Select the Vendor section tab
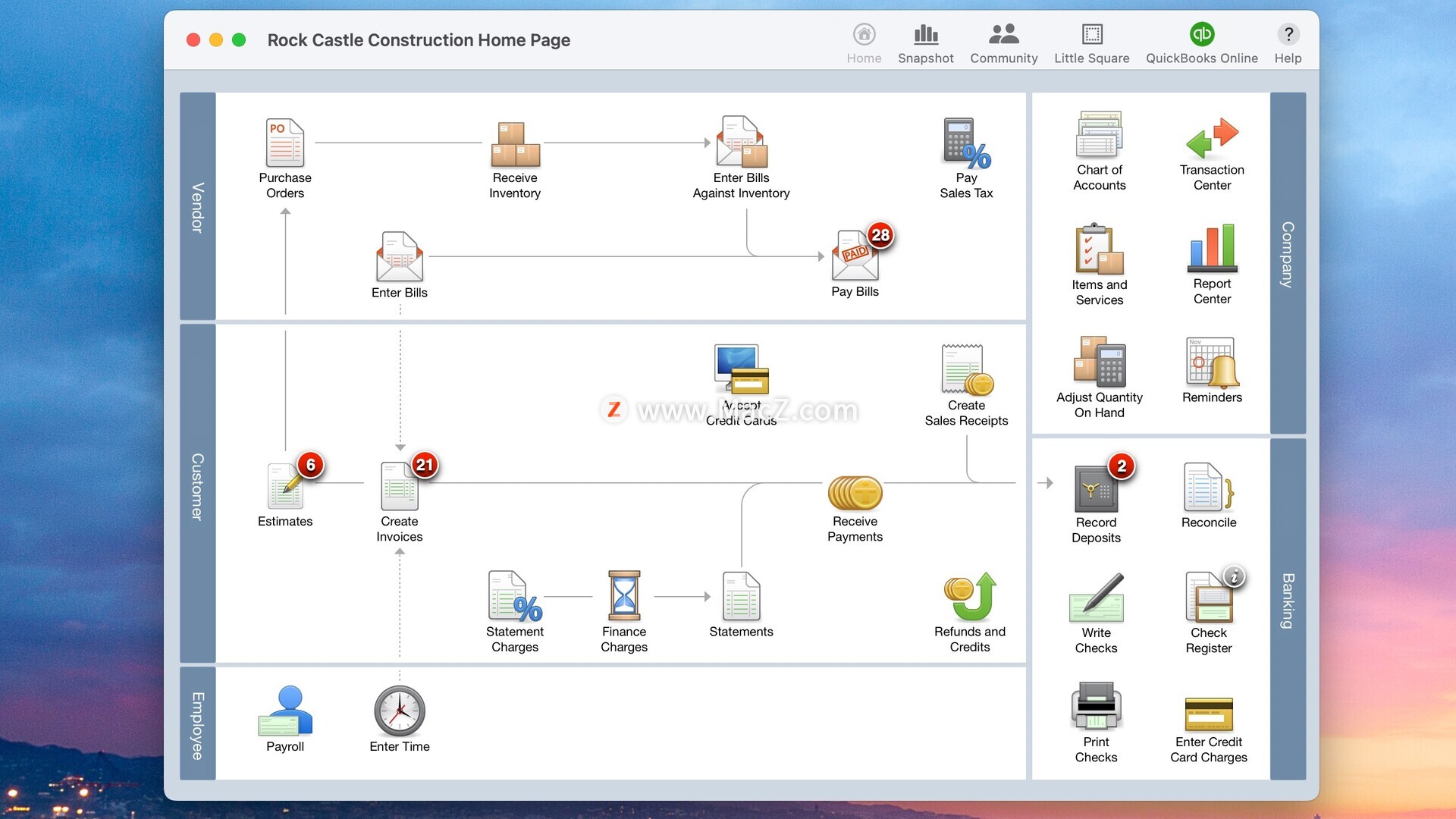The height and width of the screenshot is (819, 1456). (x=198, y=206)
